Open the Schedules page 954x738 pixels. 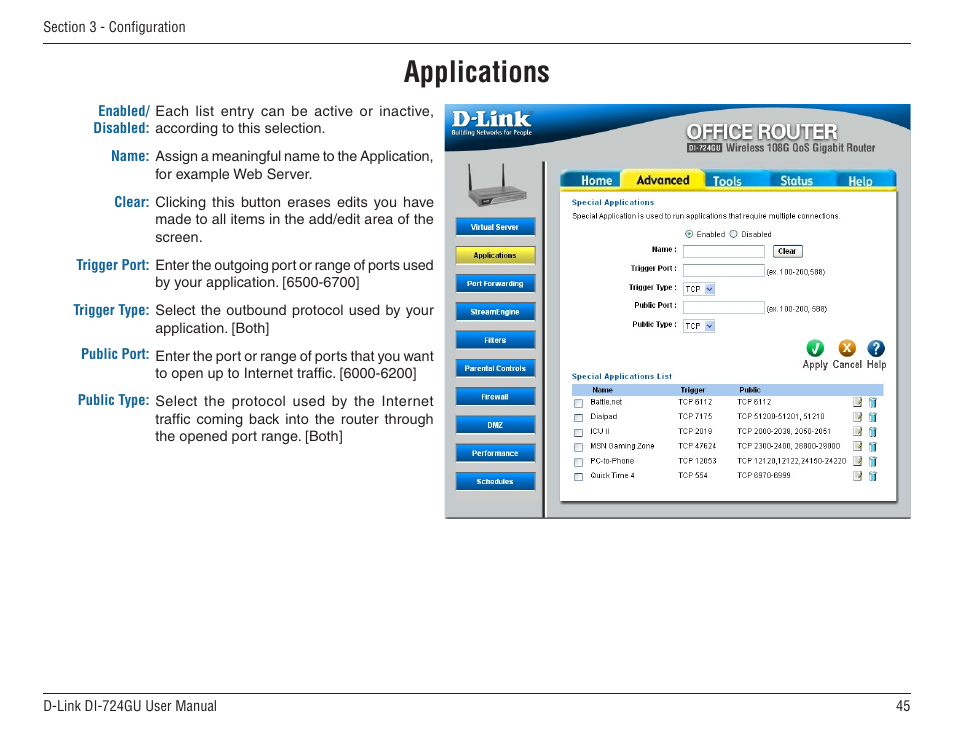click(495, 481)
